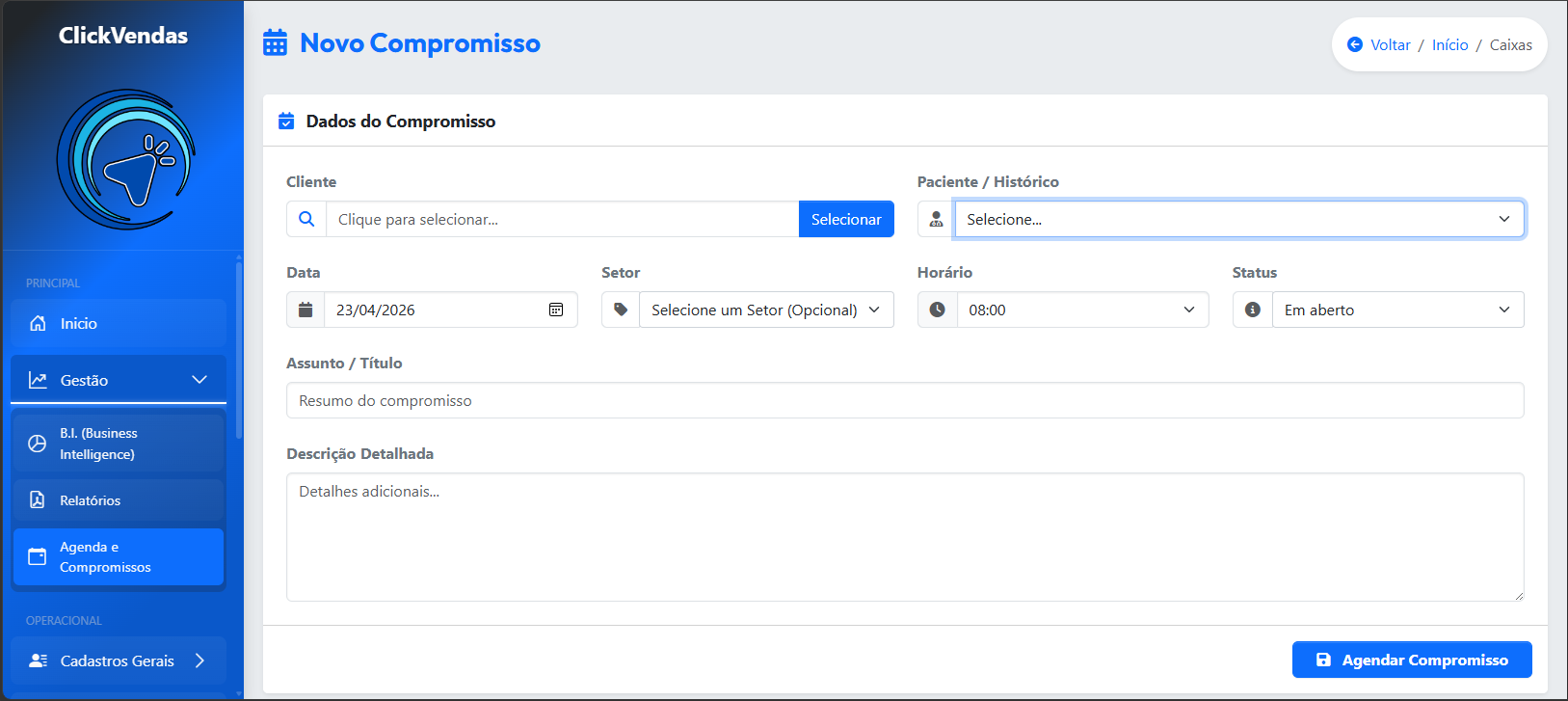Click the PDF file icon for Relatórios
Viewport: 1568px width, 701px height.
pos(37,499)
